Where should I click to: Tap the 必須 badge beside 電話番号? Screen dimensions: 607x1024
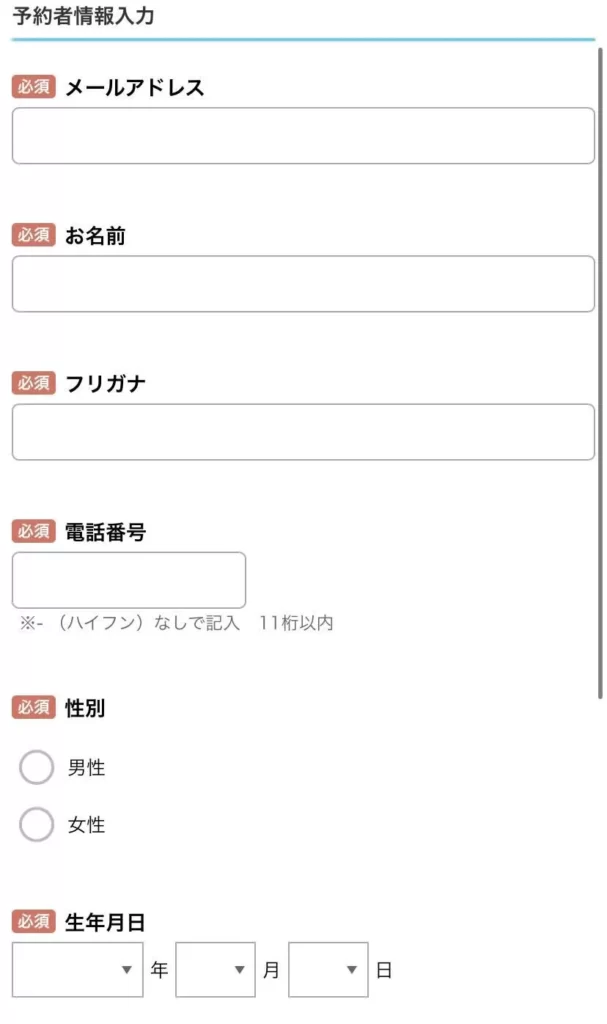coord(34,531)
